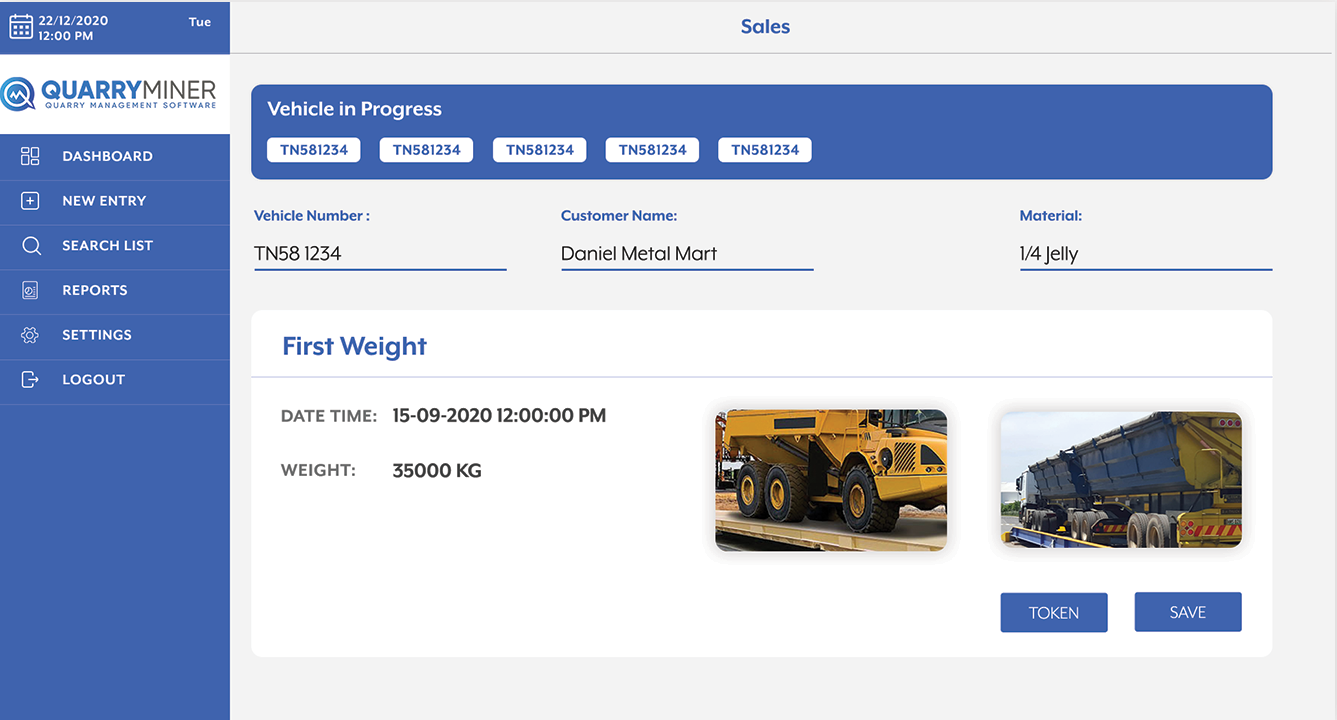Select second TN581234 vehicle chip
The height and width of the screenshot is (720, 1337).
coord(427,150)
